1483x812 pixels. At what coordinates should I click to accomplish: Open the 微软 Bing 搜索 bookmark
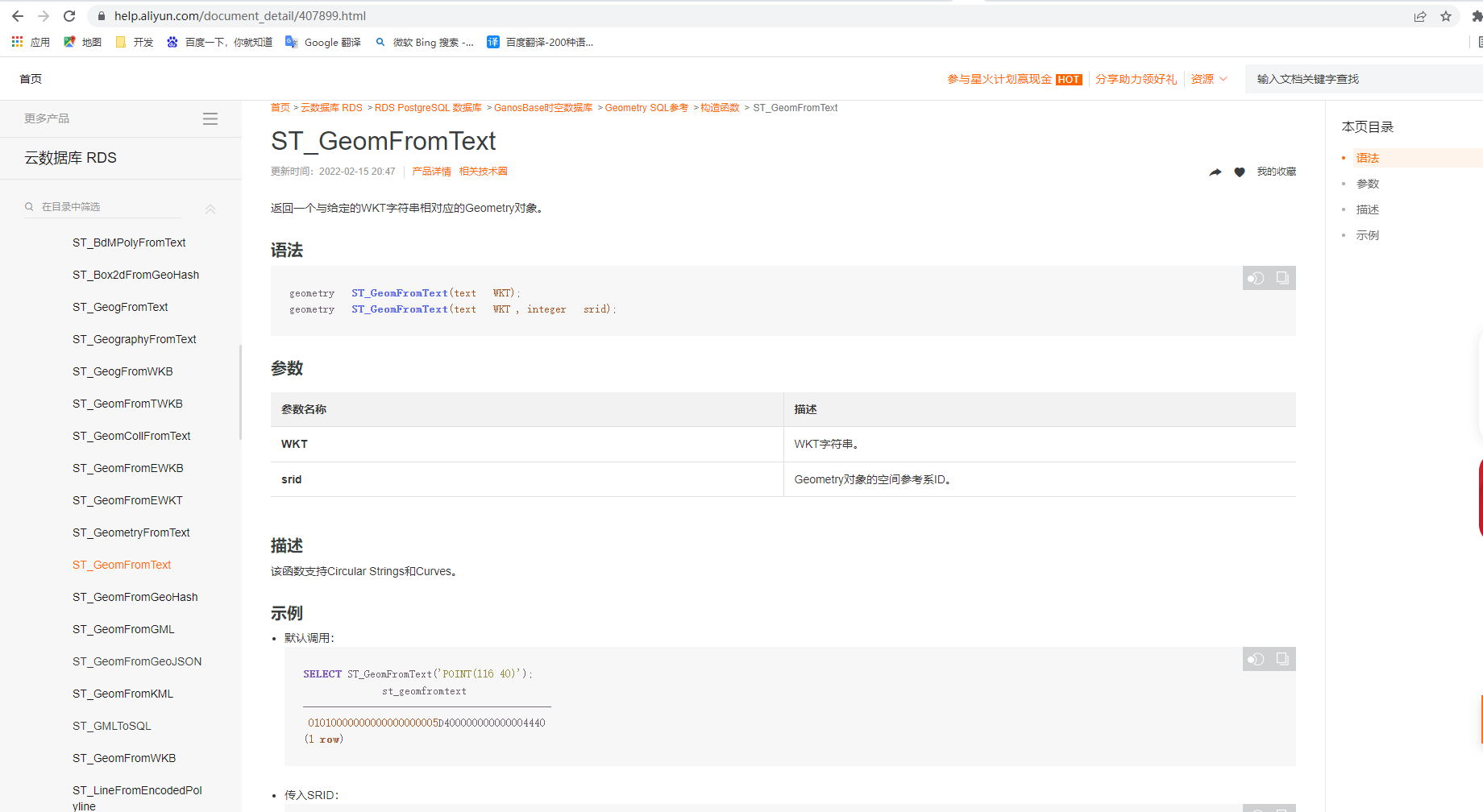(x=424, y=42)
